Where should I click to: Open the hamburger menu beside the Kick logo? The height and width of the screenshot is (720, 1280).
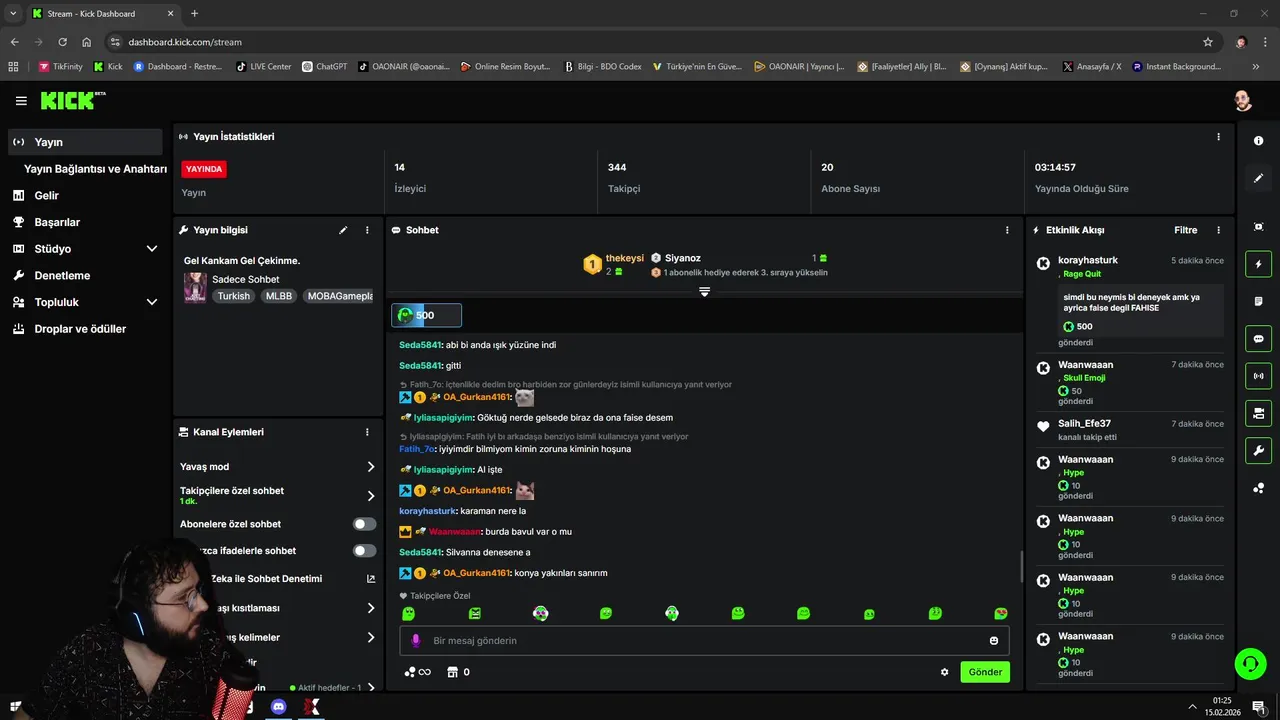tap(21, 101)
